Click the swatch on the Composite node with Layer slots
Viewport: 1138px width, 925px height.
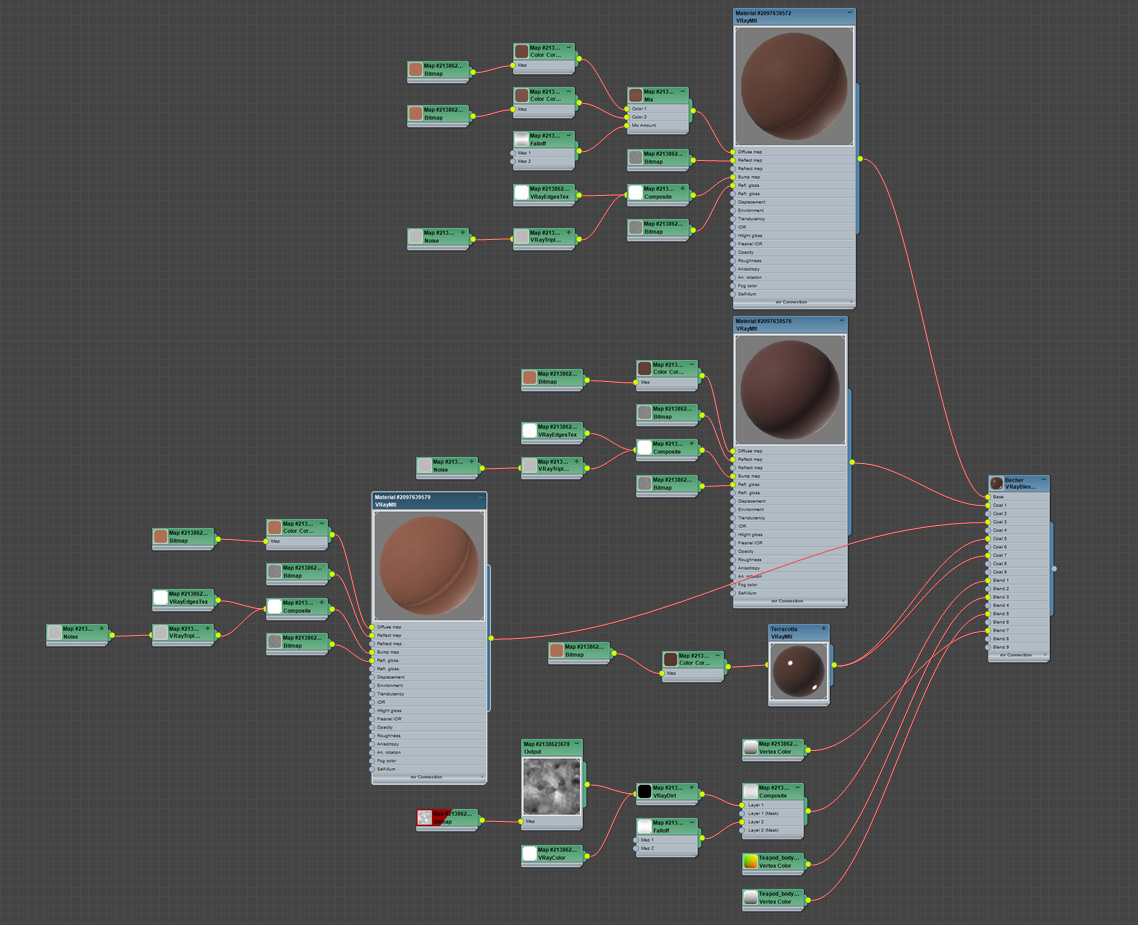click(750, 791)
